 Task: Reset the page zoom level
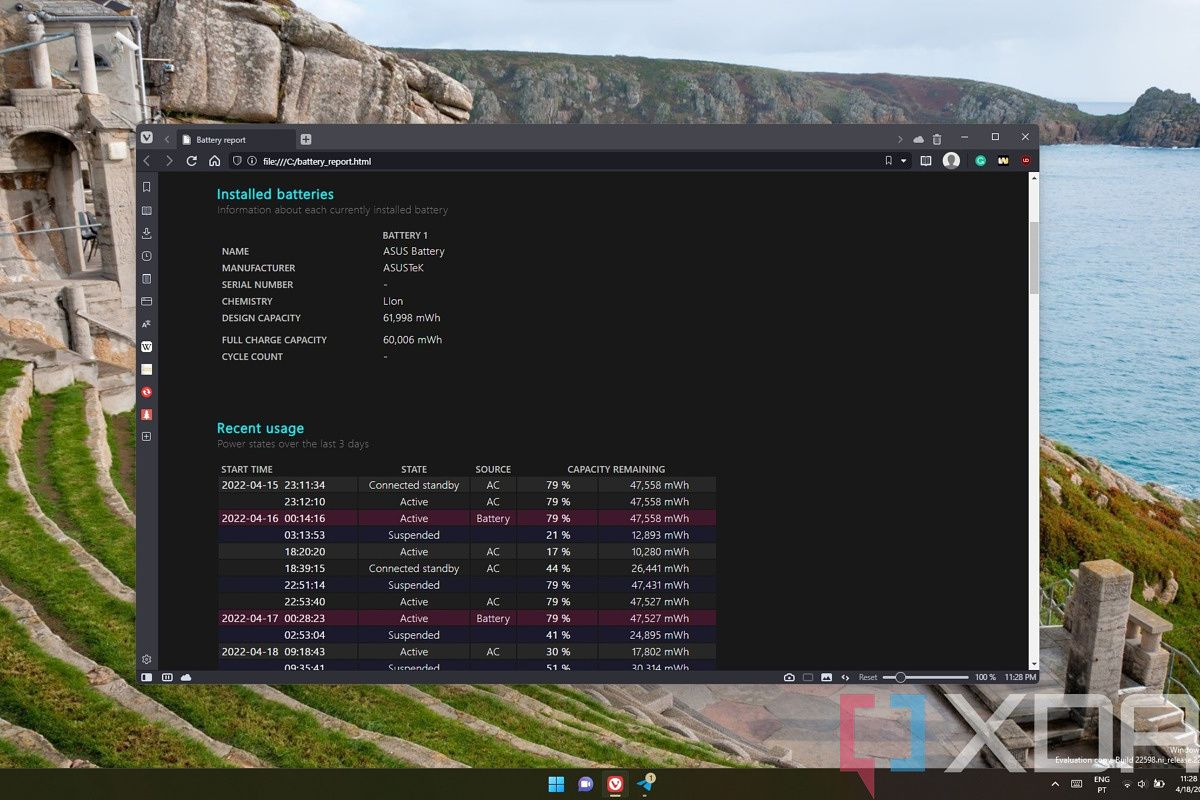pos(868,677)
